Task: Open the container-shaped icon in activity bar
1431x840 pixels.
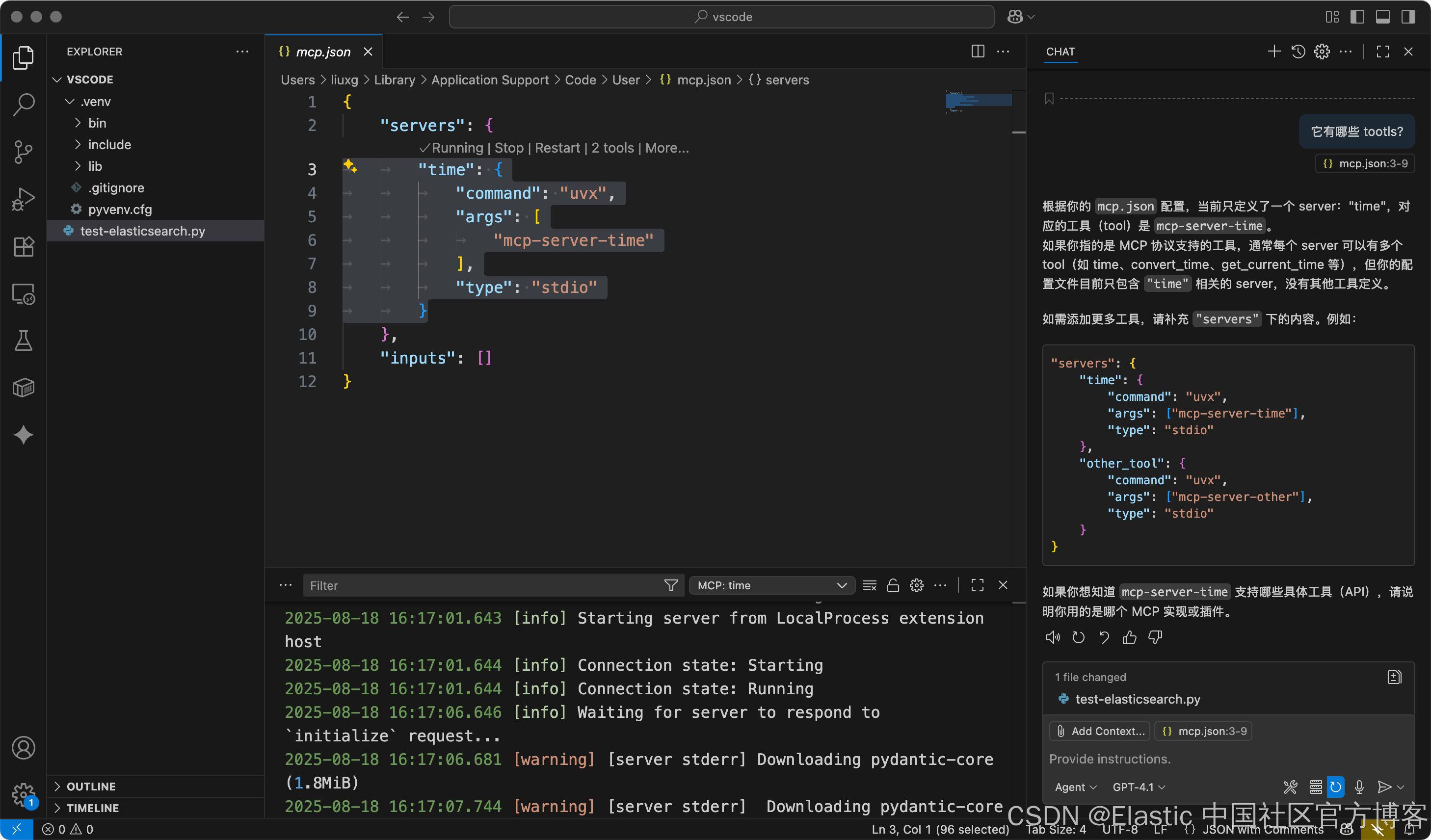Action: click(23, 388)
